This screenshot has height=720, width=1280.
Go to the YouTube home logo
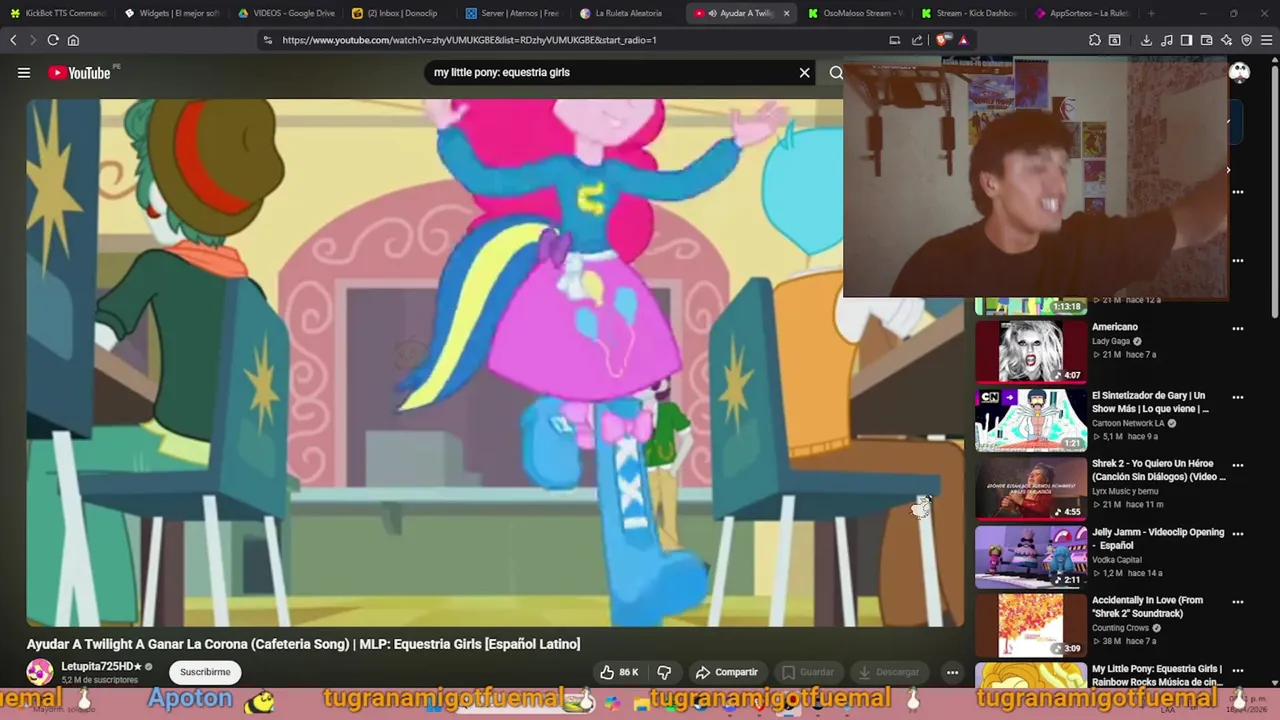(79, 72)
